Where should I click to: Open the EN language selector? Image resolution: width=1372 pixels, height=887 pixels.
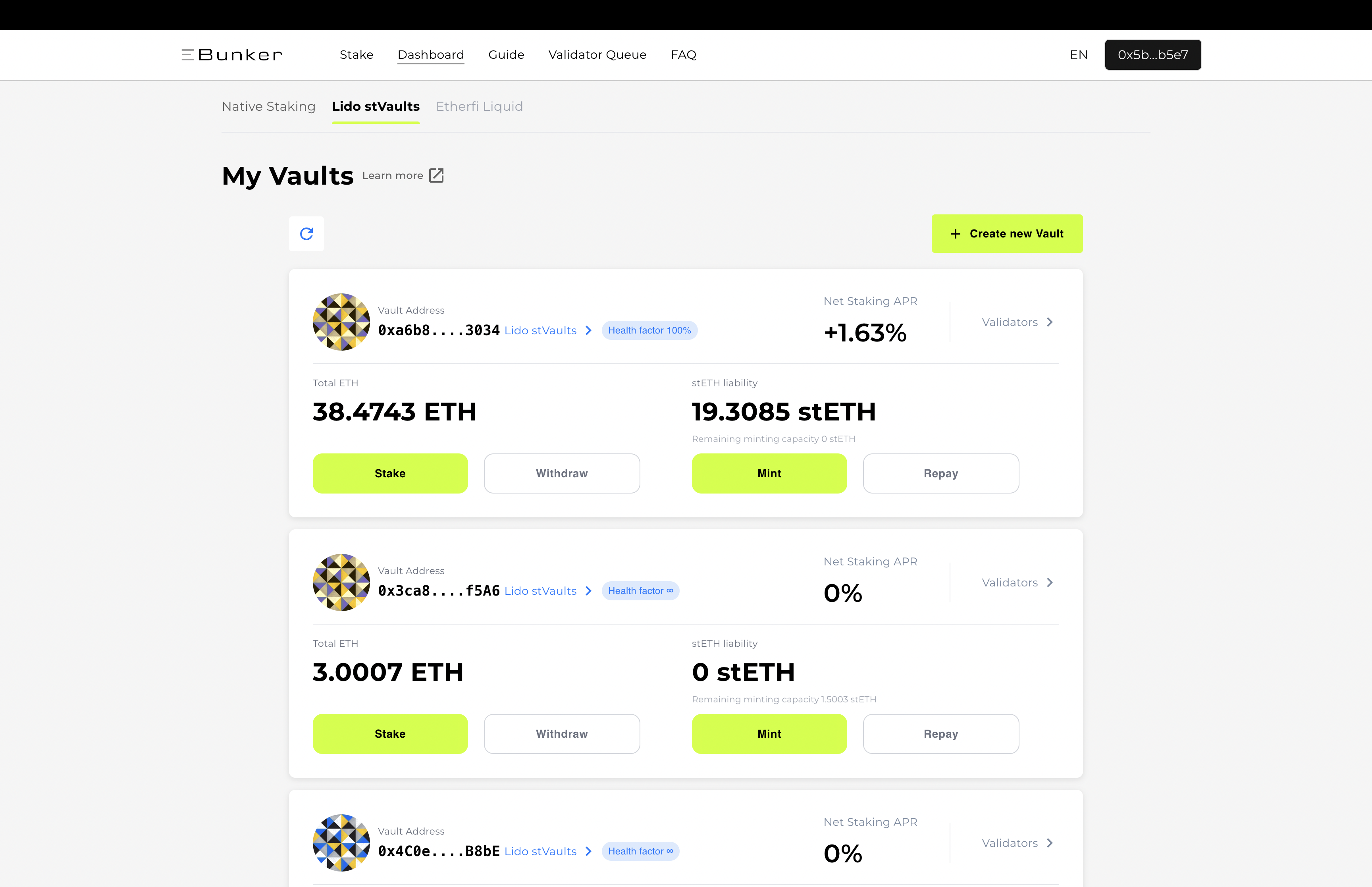pyautogui.click(x=1078, y=55)
